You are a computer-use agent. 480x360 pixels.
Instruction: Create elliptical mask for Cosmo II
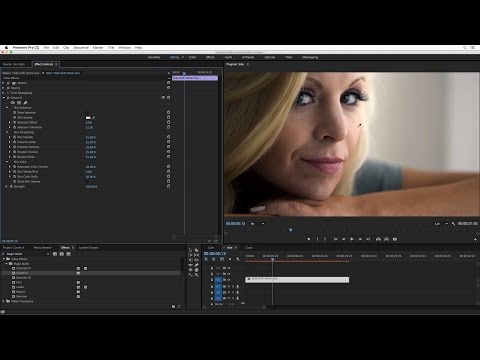[x=13, y=103]
